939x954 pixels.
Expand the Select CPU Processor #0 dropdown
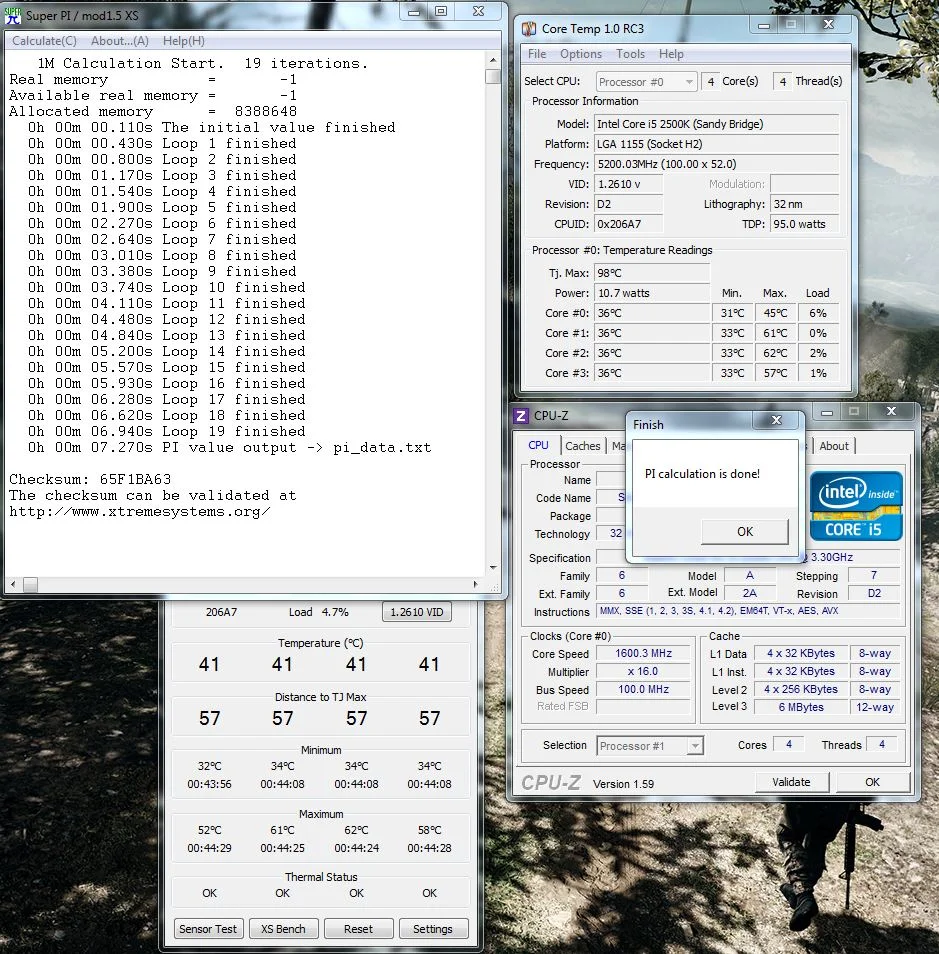(689, 82)
